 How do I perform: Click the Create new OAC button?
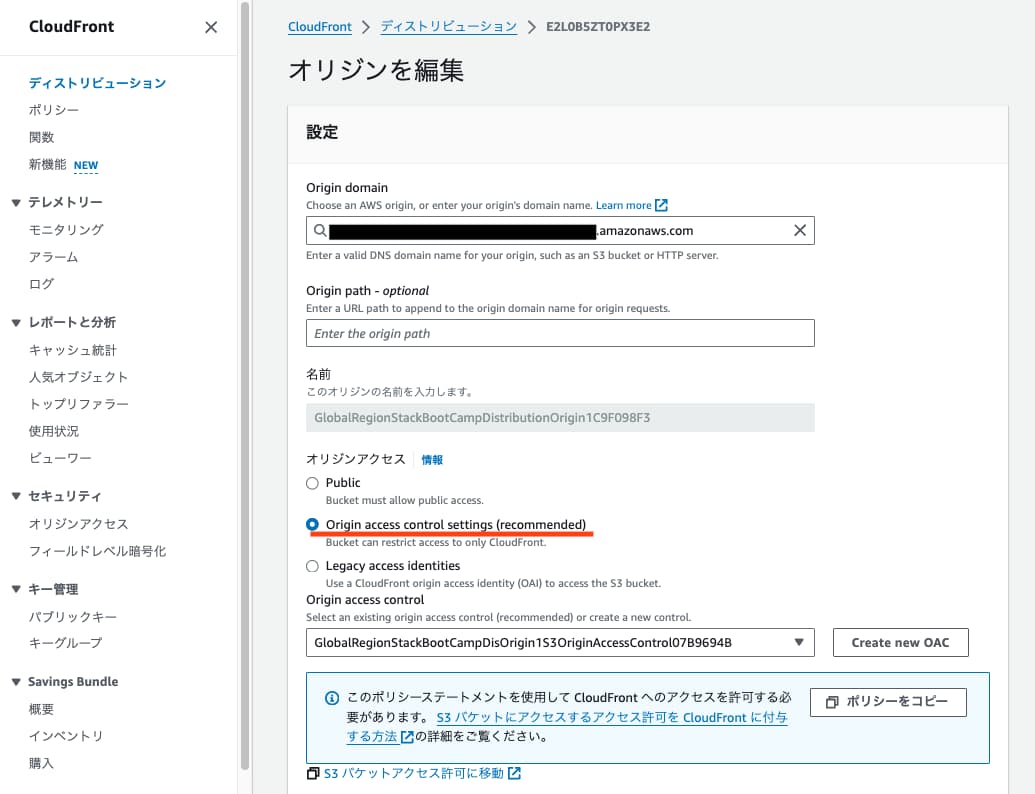pyautogui.click(x=900, y=643)
